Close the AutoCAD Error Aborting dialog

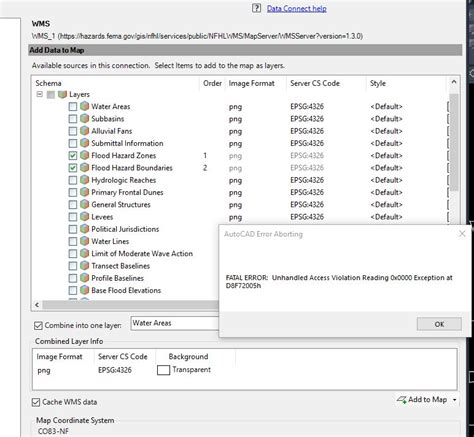462,234
